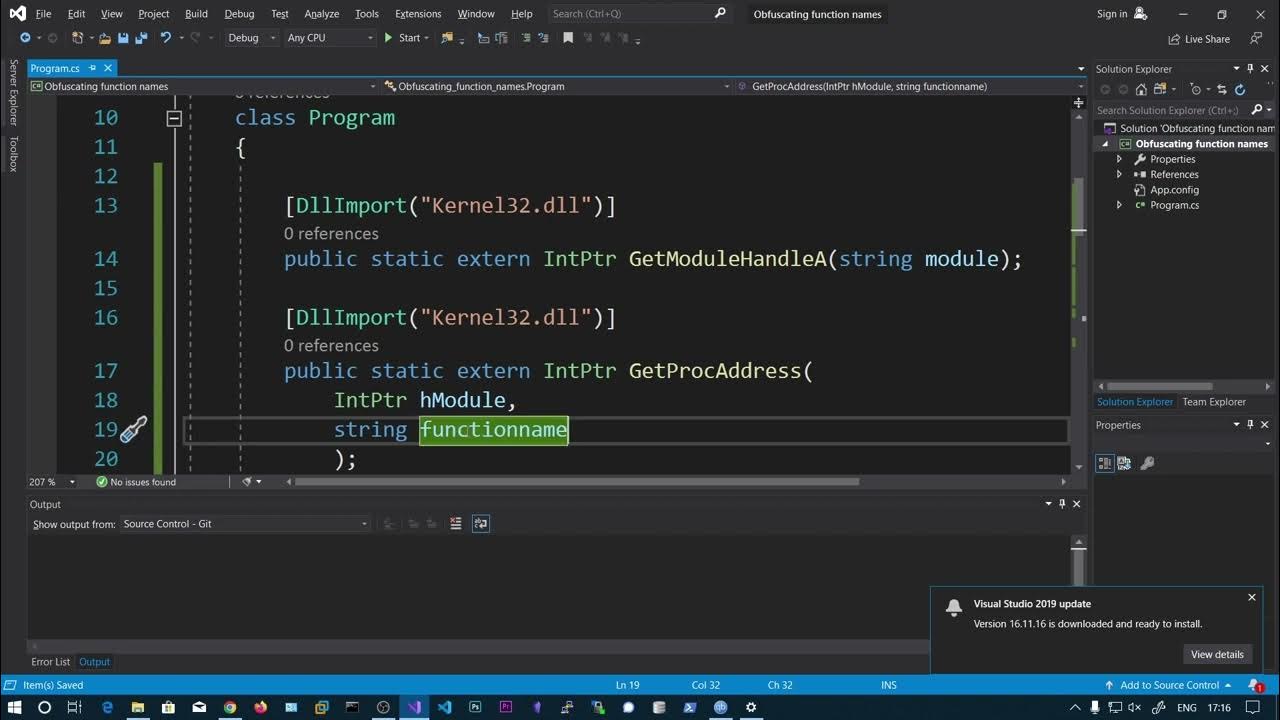This screenshot has height=720, width=1280.
Task: Open Photoshop from the taskbar
Action: point(475,707)
